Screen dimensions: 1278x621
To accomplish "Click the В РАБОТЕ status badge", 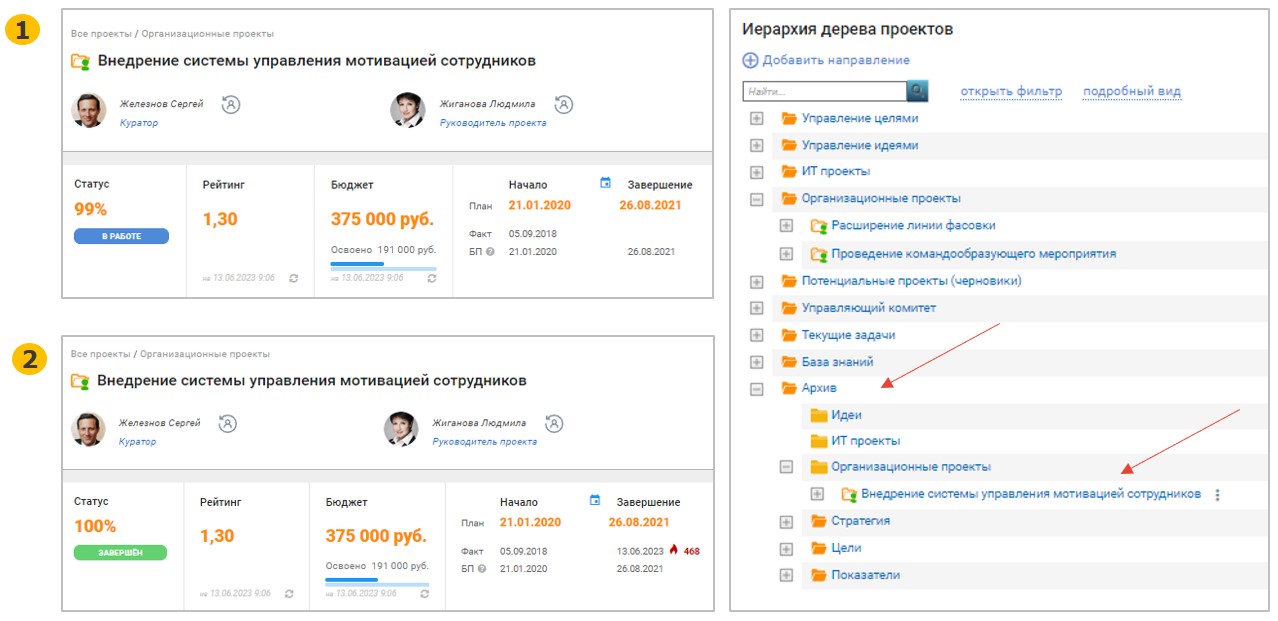I will tap(121, 236).
